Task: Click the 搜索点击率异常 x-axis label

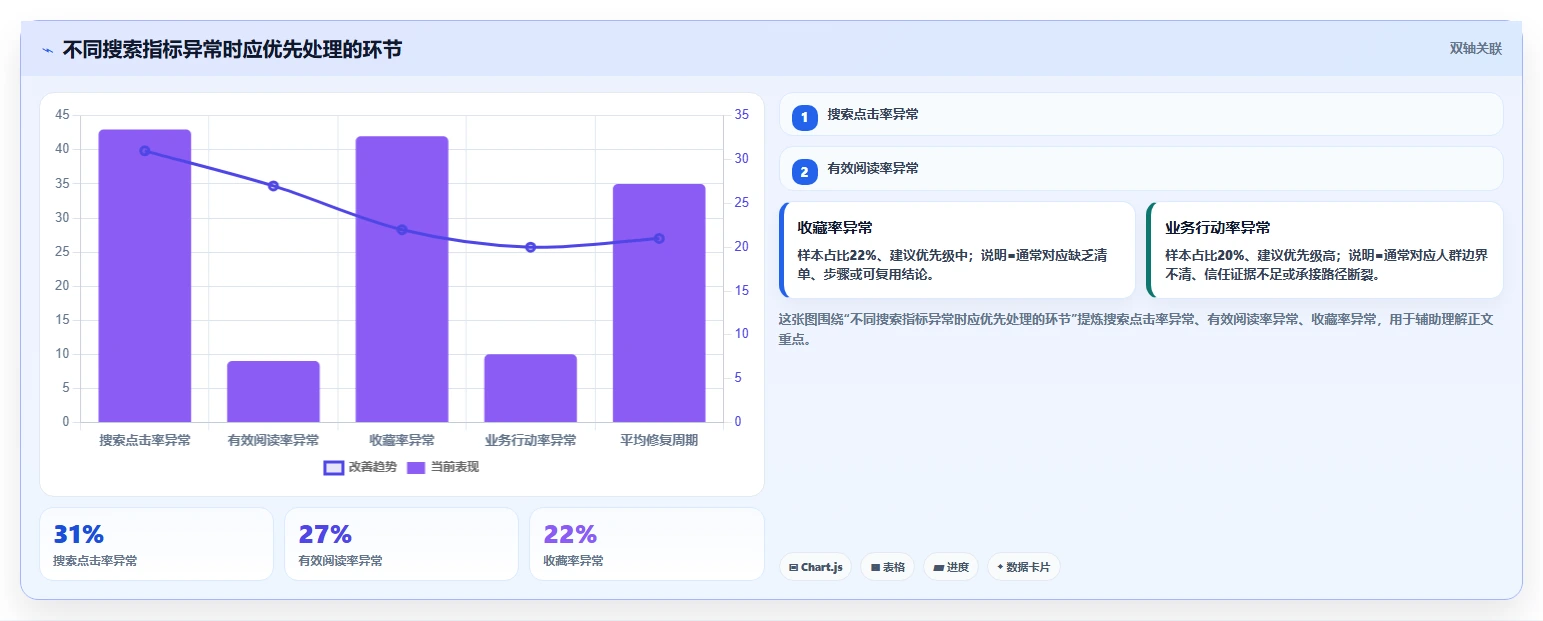Action: click(145, 440)
